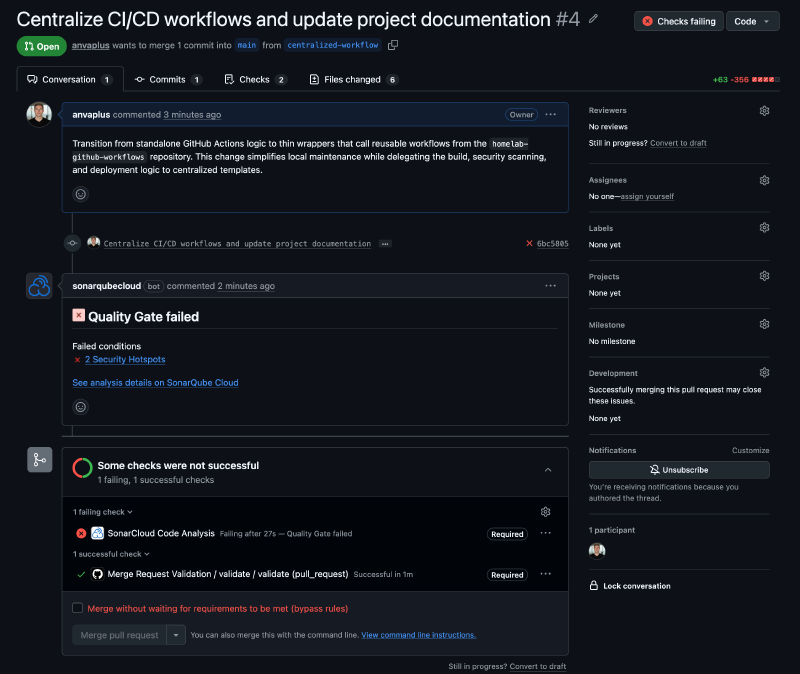This screenshot has width=800, height=674.
Task: Click the 6bc5805 commit hash
Action: click(x=552, y=243)
